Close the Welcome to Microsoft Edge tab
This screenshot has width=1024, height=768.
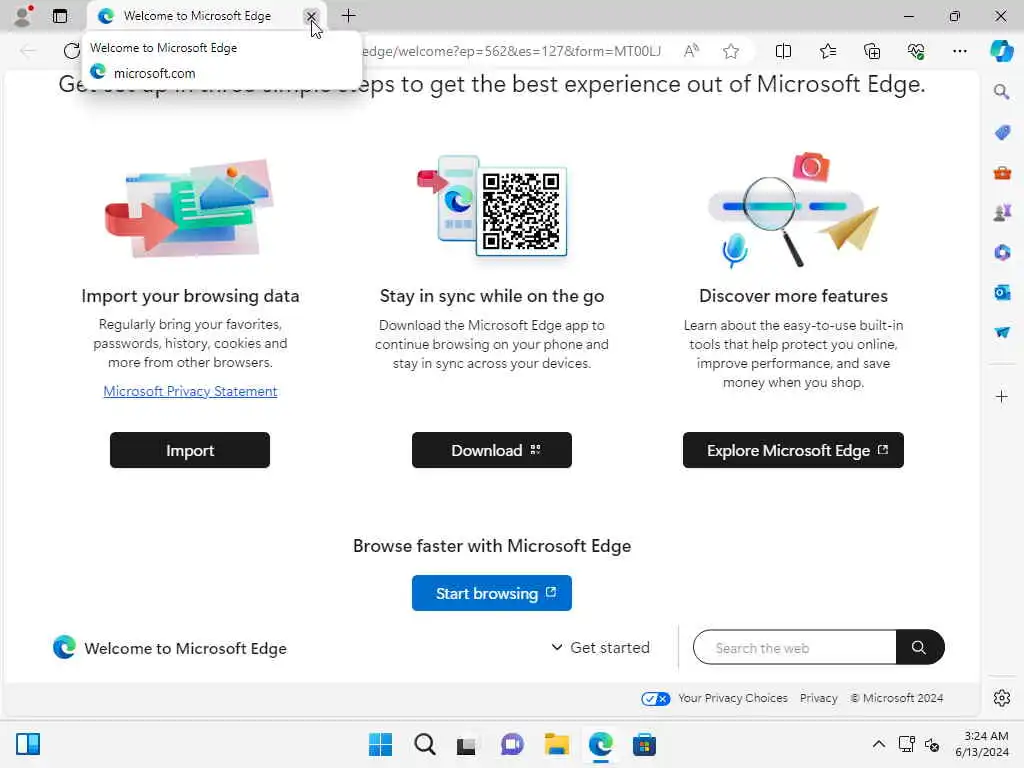click(x=312, y=16)
